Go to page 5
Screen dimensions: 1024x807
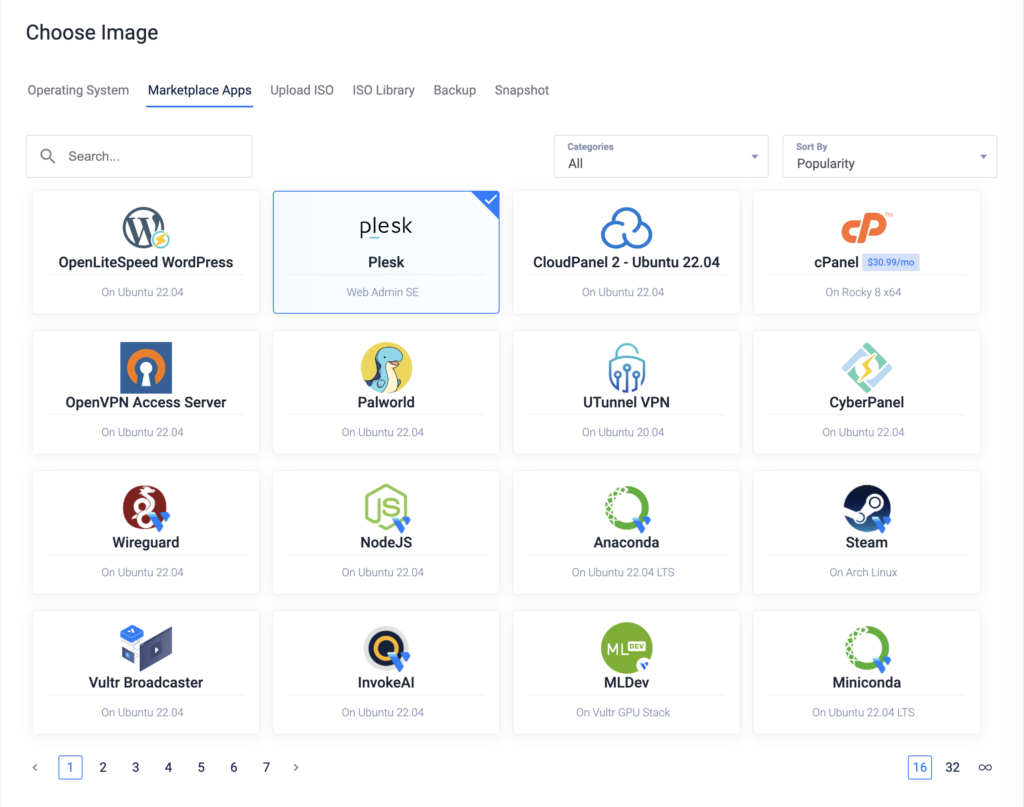click(x=201, y=767)
